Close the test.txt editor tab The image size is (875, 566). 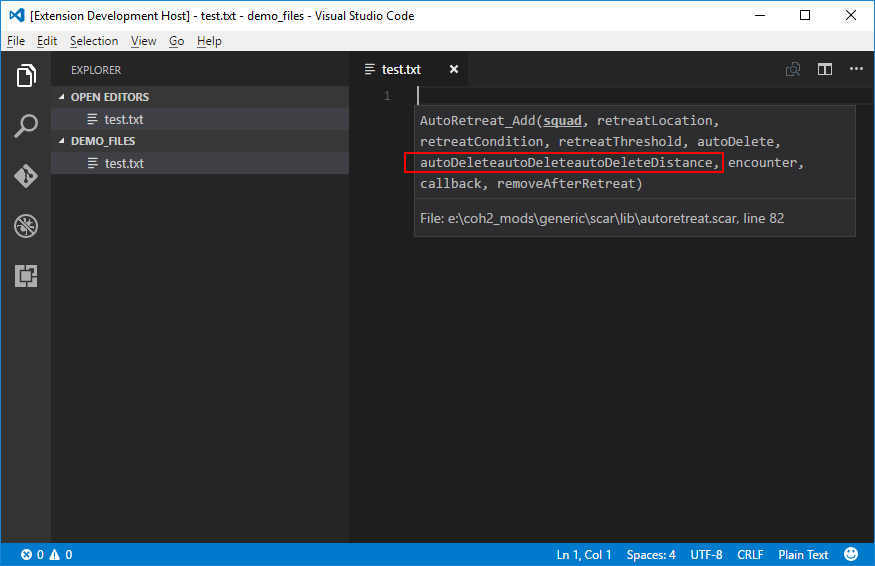tap(454, 69)
